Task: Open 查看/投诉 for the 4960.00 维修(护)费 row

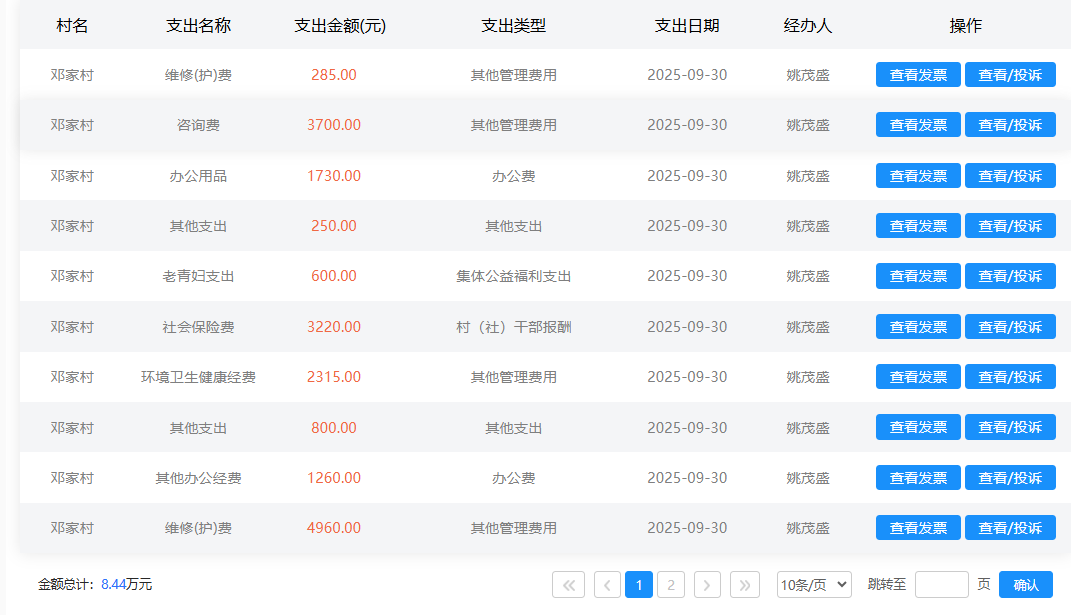Action: pyautogui.click(x=1010, y=528)
